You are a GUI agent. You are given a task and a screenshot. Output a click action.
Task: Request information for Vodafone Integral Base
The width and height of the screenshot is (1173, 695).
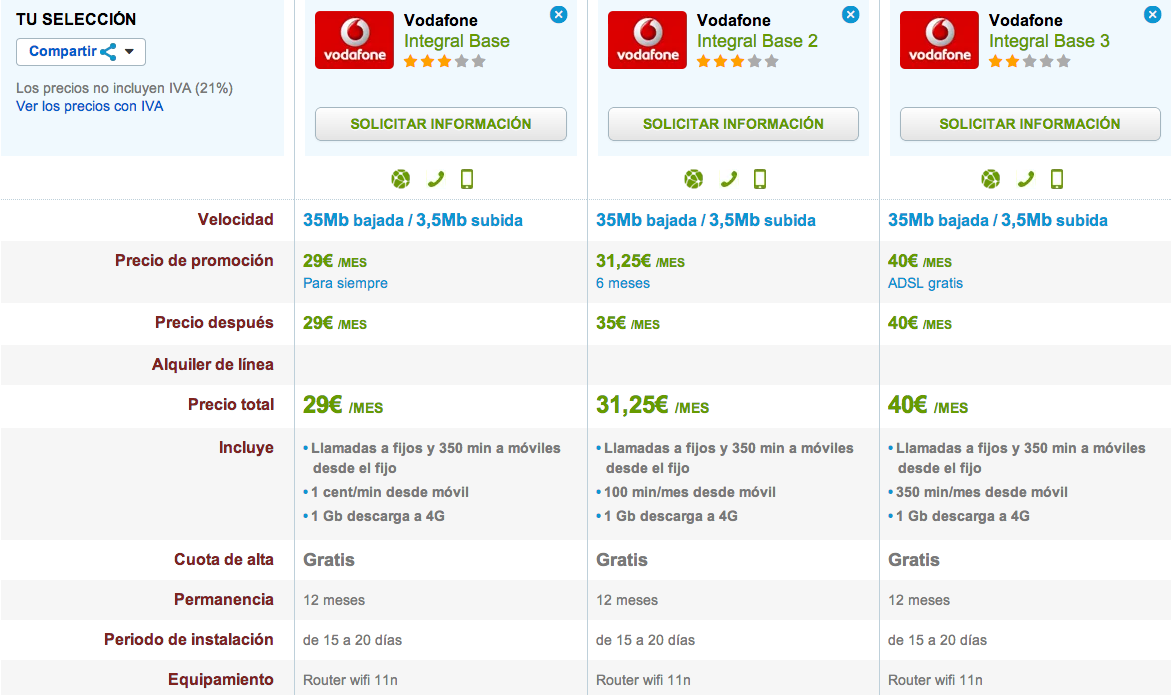point(441,124)
